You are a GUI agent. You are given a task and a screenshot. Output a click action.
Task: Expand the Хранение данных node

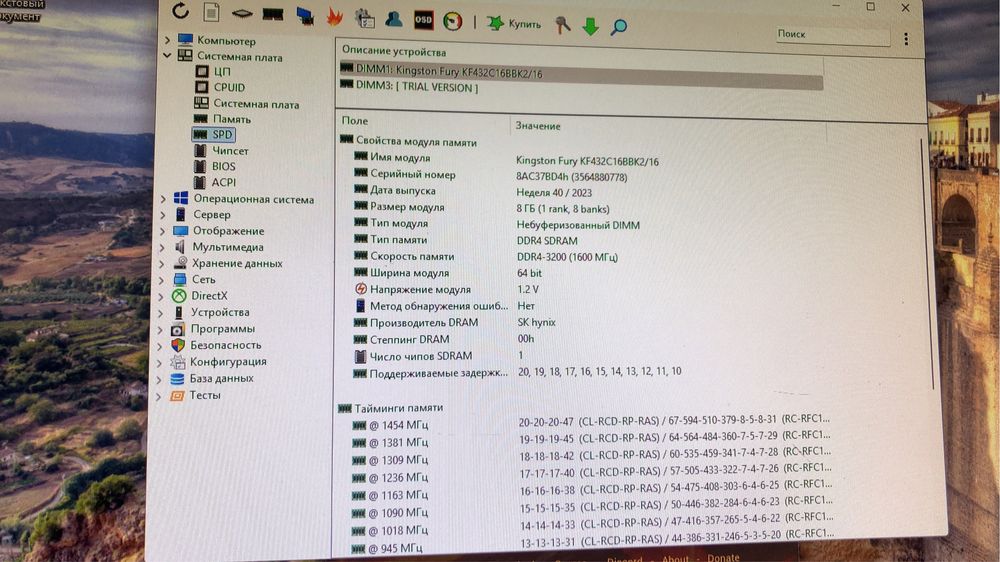(161, 263)
